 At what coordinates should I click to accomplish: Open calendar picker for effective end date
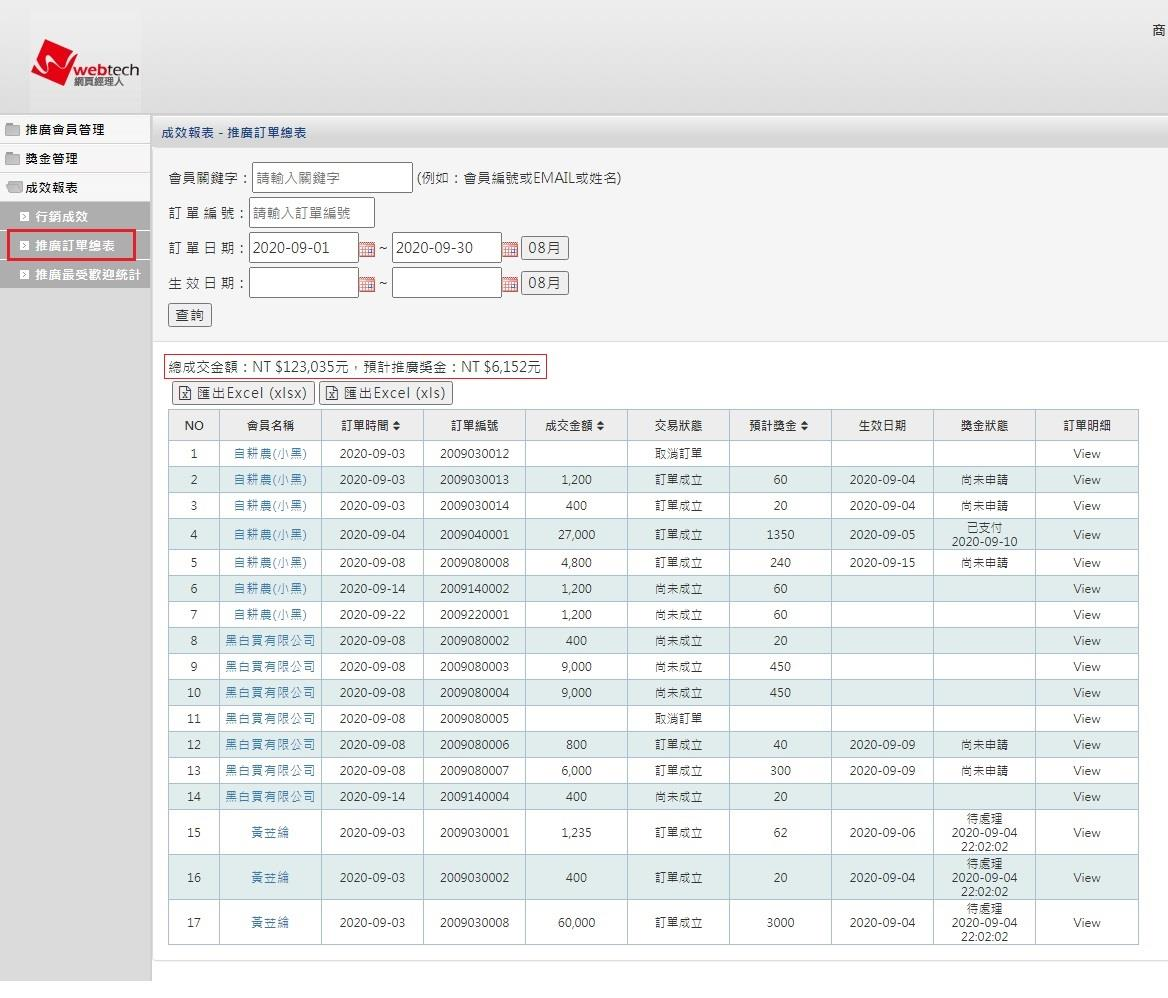(510, 284)
